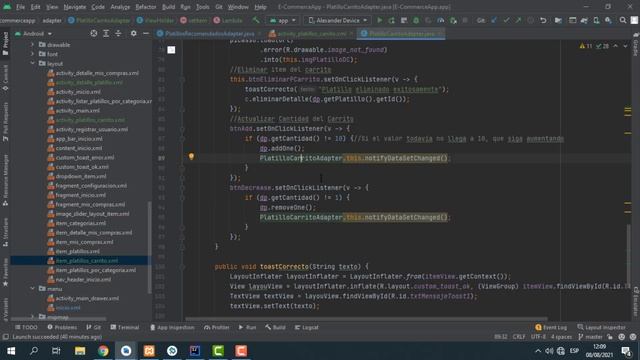Viewport: 640px width, 360px height.
Task: Open the Windows Start button
Action: 11,351
